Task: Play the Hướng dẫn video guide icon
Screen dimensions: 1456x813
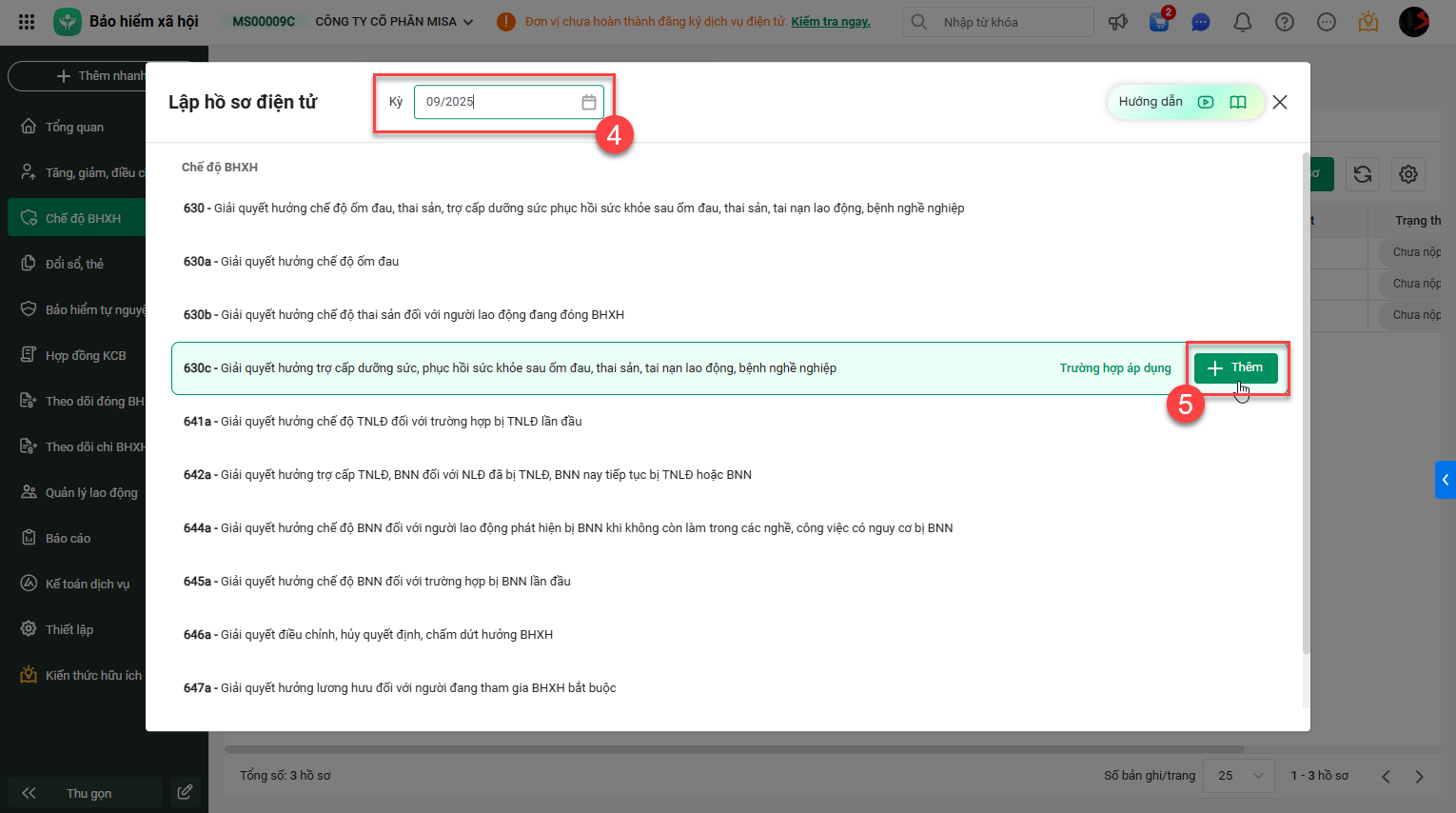Action: click(1206, 102)
